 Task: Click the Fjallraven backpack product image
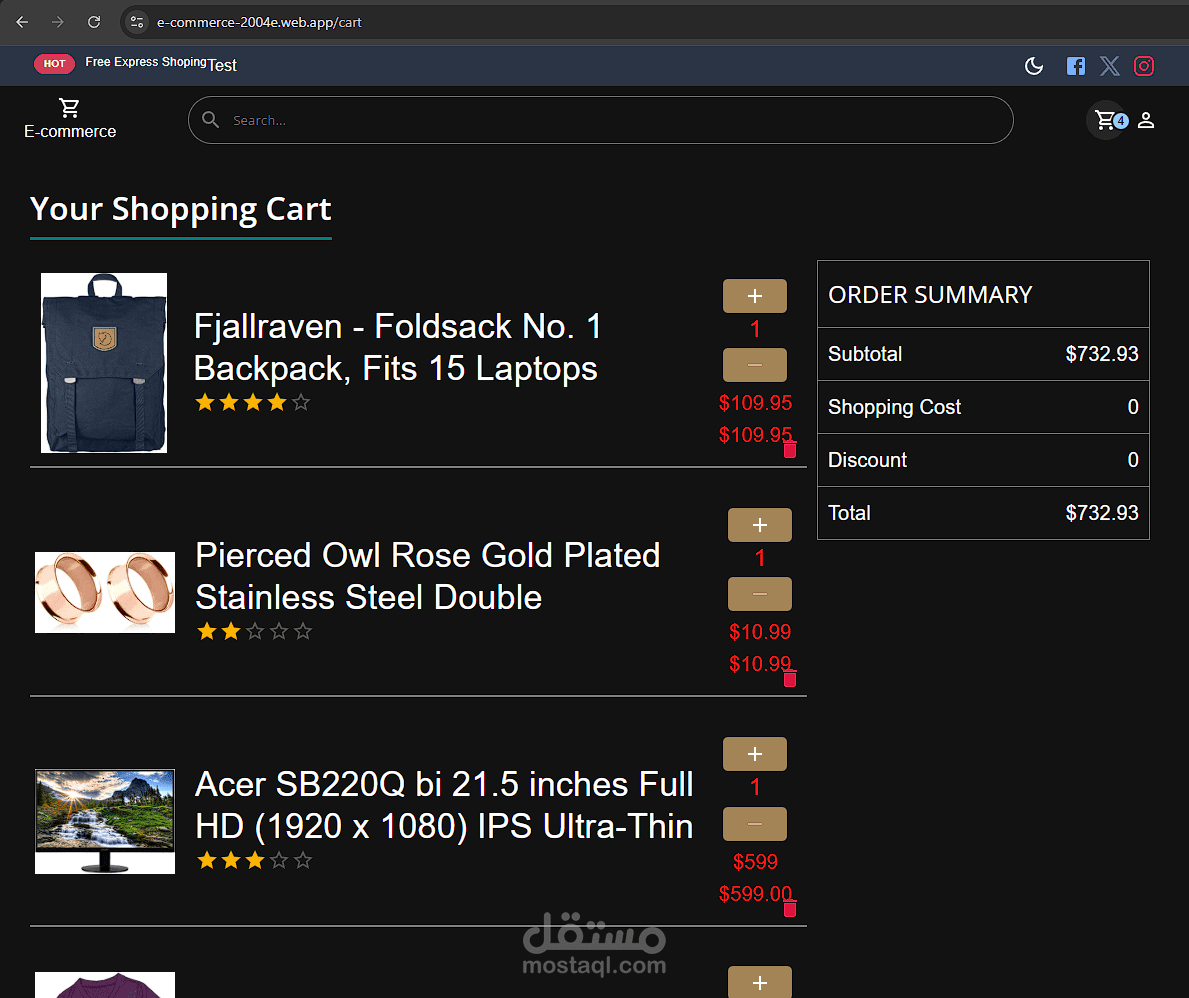pyautogui.click(x=104, y=362)
